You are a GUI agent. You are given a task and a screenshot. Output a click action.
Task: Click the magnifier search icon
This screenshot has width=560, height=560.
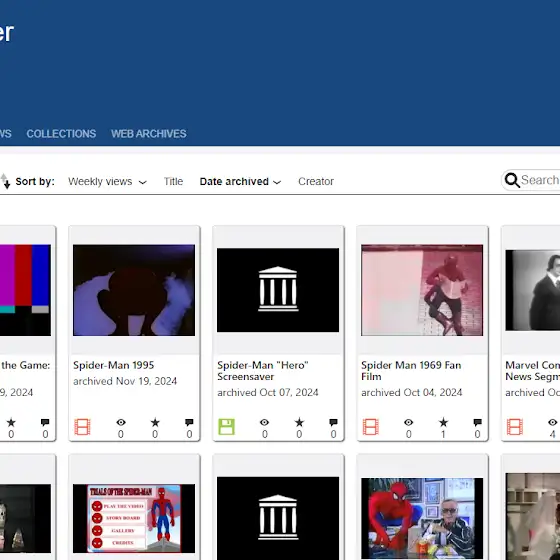[x=512, y=180]
